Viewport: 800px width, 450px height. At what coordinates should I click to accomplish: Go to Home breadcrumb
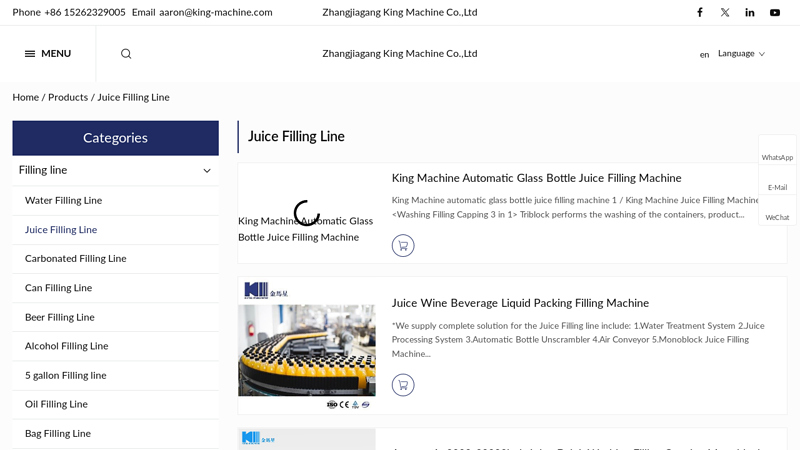pos(26,97)
